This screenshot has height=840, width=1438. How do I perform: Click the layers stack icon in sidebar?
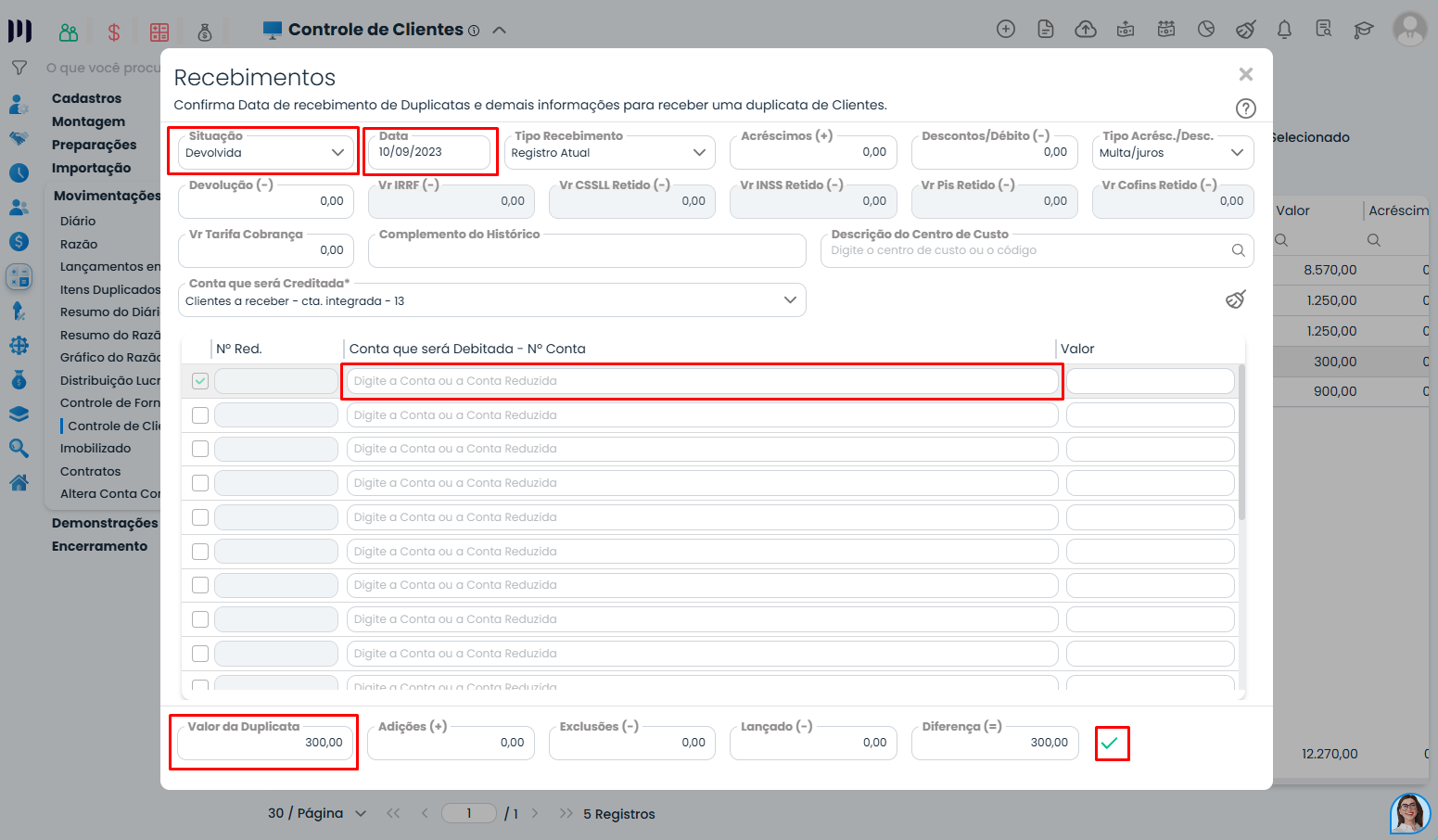coord(19,414)
